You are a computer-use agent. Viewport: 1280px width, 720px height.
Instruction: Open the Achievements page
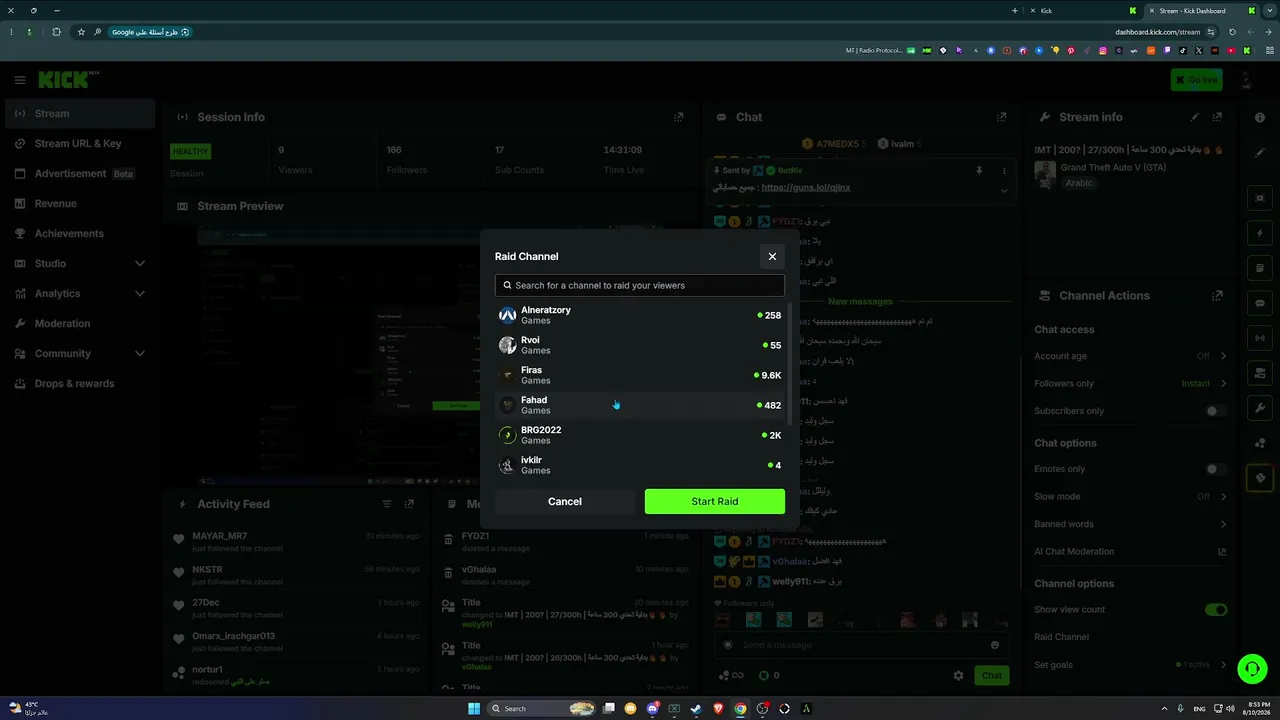point(80,233)
